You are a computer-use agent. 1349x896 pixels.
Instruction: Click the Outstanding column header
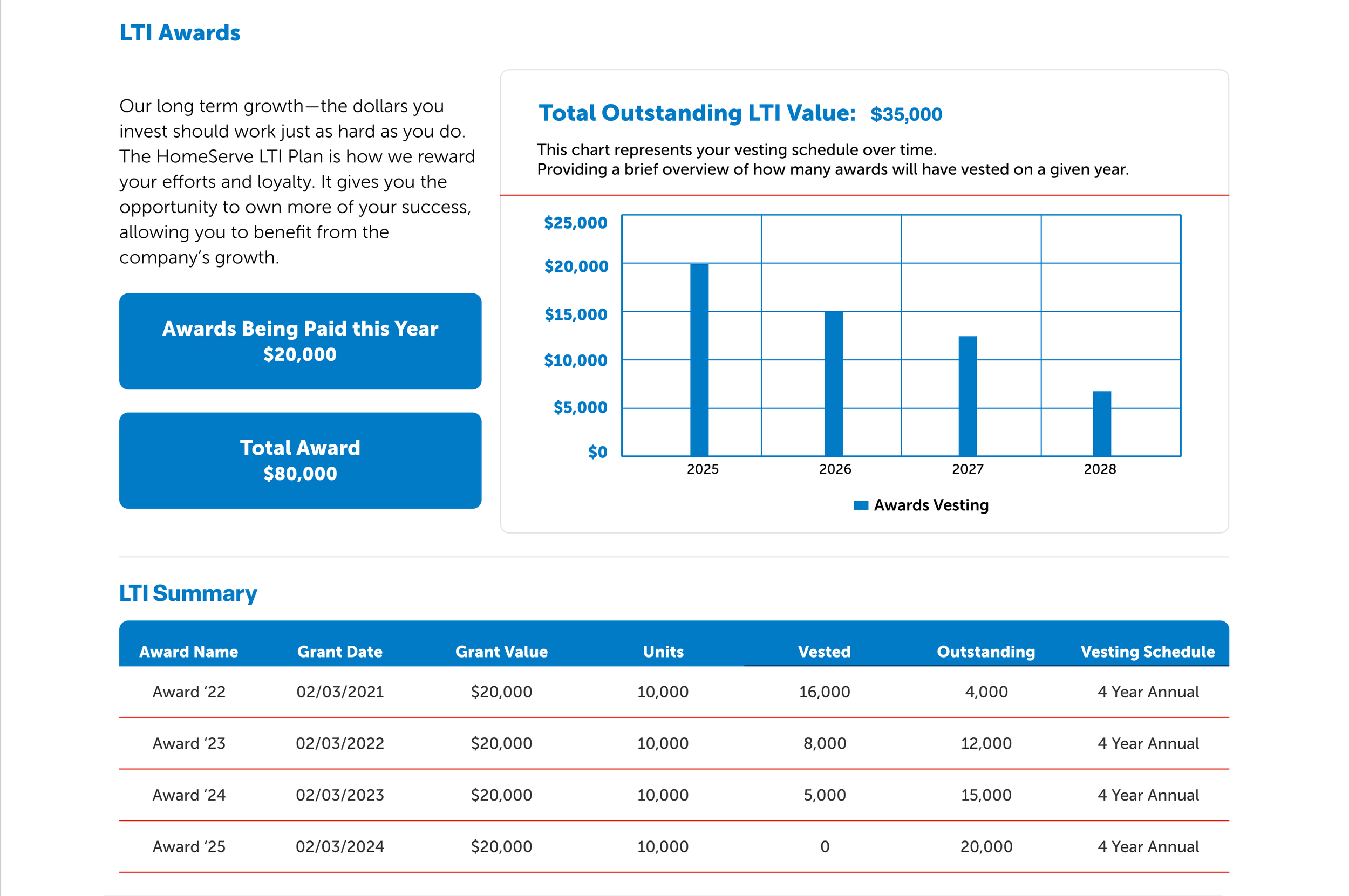pos(985,652)
